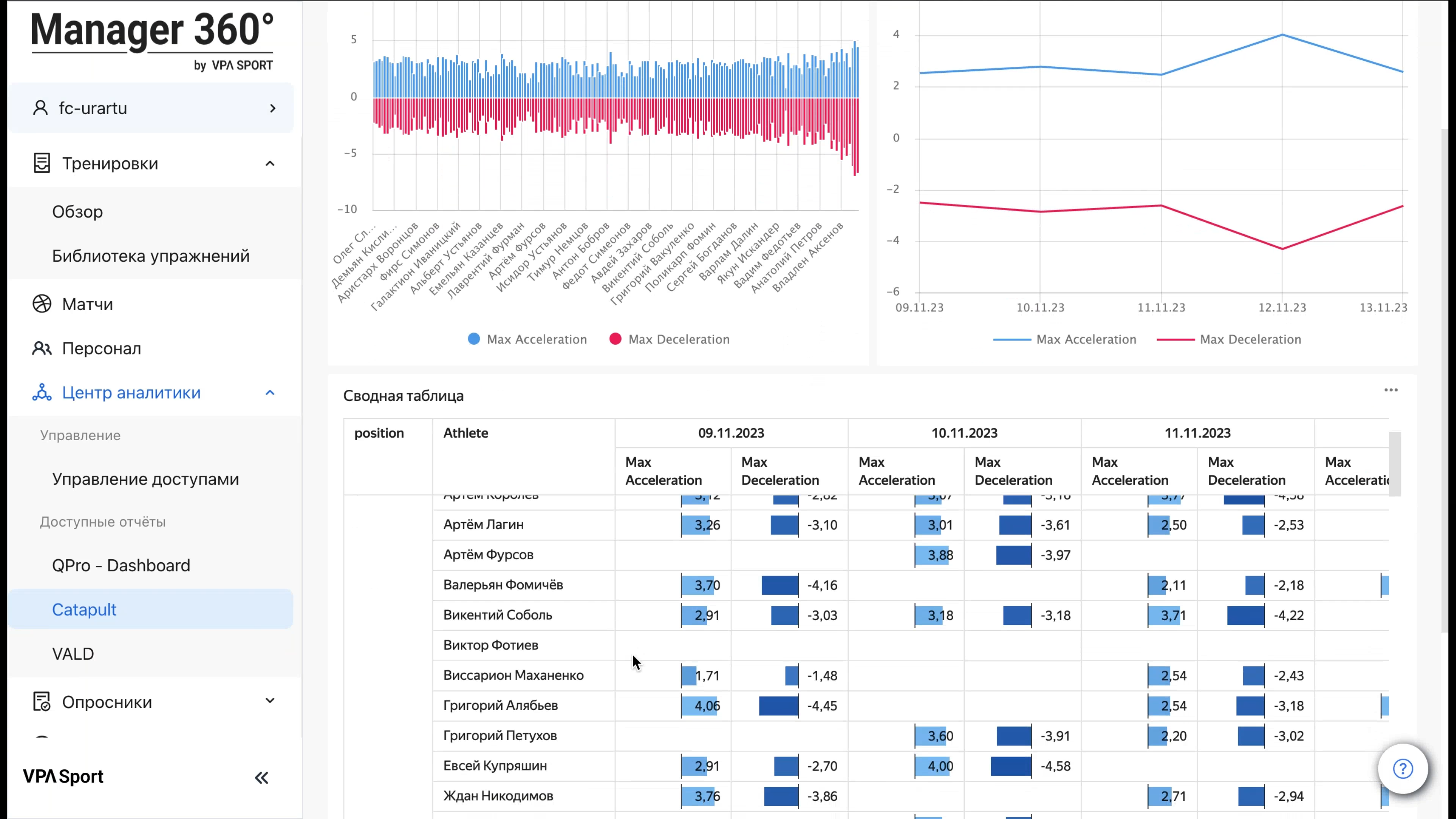
Task: Click the Центр аналитики icon
Action: click(41, 392)
